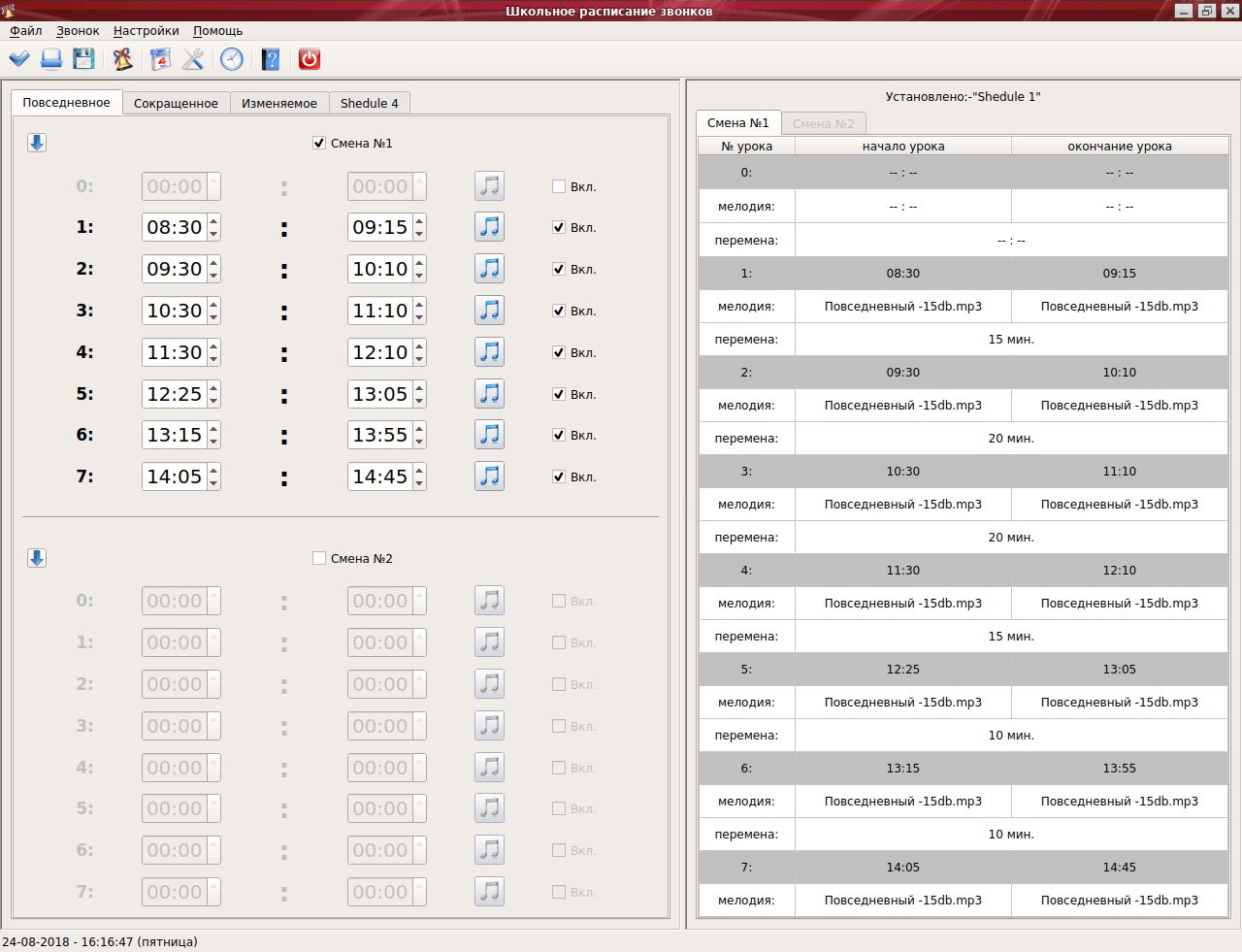
Task: Increase lesson 1 start time 08:30 spinner
Action: pos(213,220)
